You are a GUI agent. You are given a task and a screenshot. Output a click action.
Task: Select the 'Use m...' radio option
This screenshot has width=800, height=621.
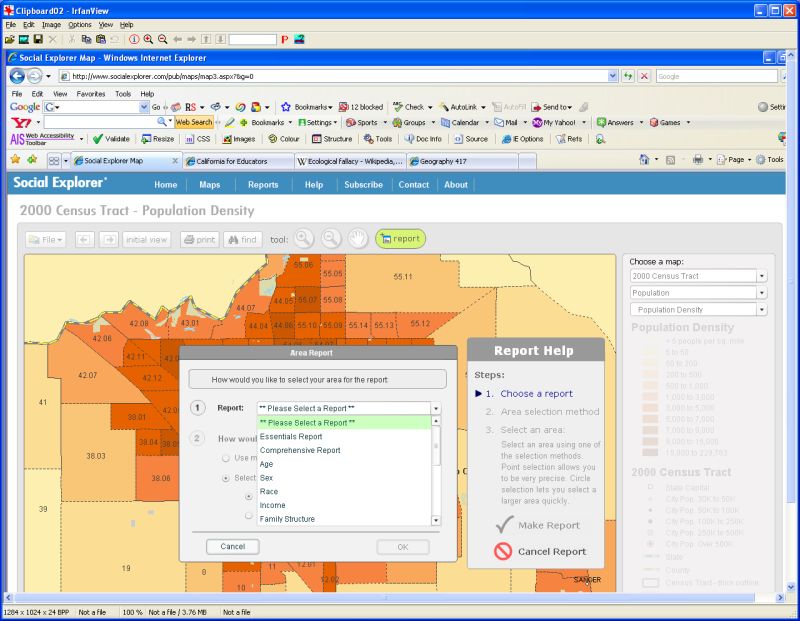pyautogui.click(x=226, y=458)
